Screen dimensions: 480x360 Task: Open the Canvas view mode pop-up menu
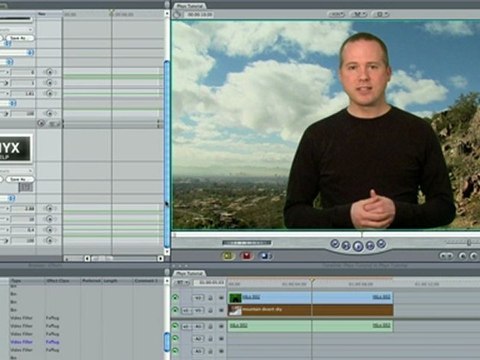(360, 14)
